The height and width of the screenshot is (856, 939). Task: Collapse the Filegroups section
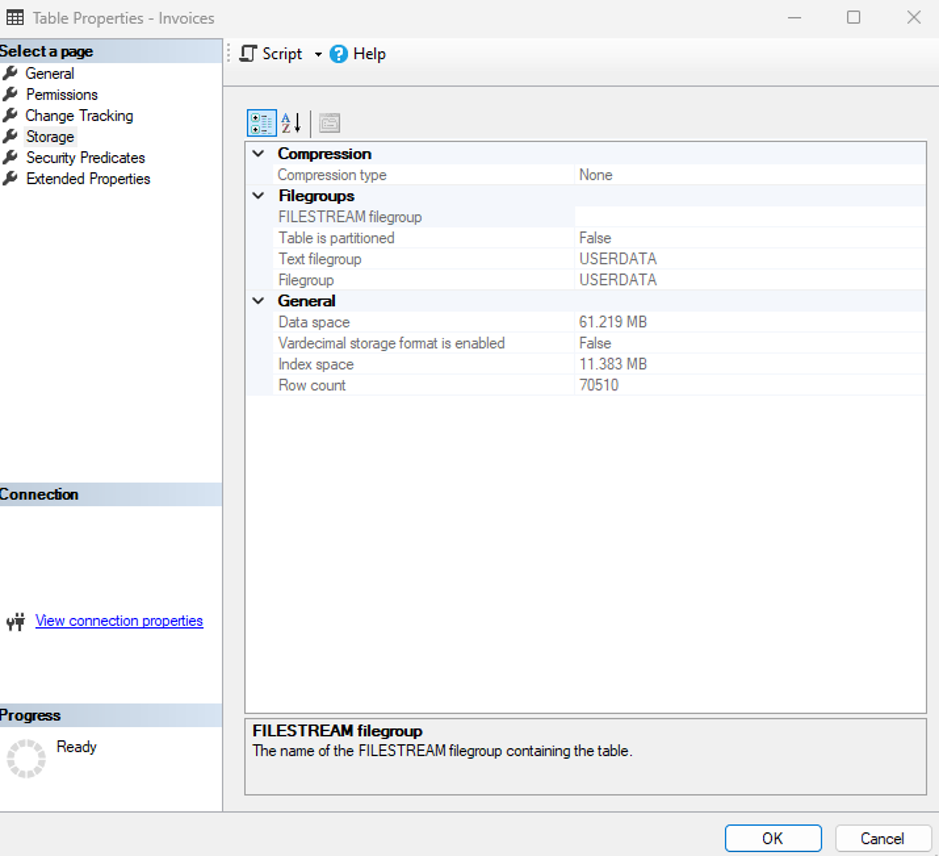pyautogui.click(x=258, y=196)
